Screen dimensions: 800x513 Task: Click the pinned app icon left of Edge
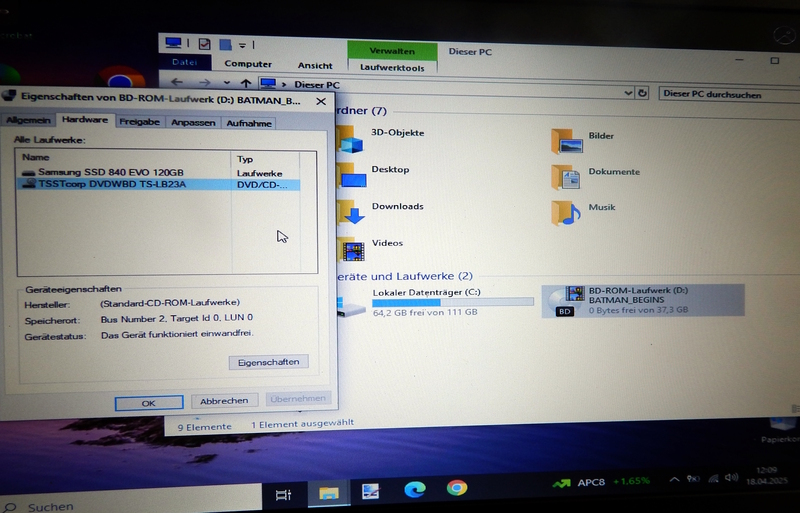[x=370, y=492]
